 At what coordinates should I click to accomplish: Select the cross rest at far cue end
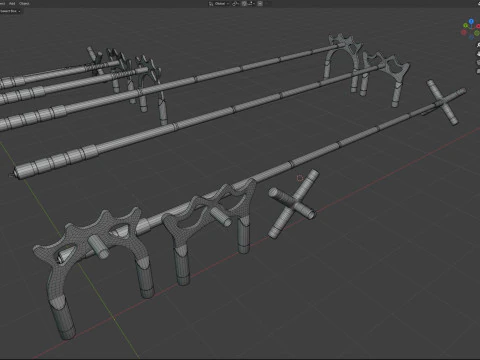point(443,102)
